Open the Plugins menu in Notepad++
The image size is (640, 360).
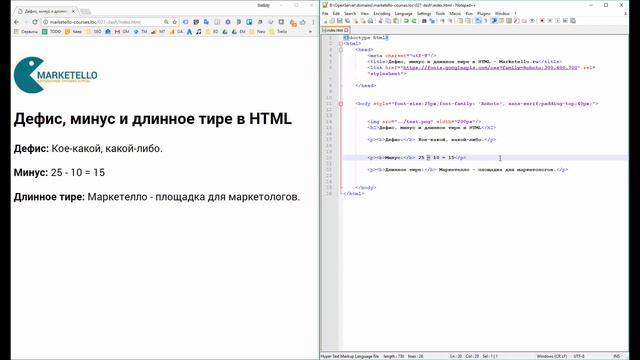[x=484, y=13]
